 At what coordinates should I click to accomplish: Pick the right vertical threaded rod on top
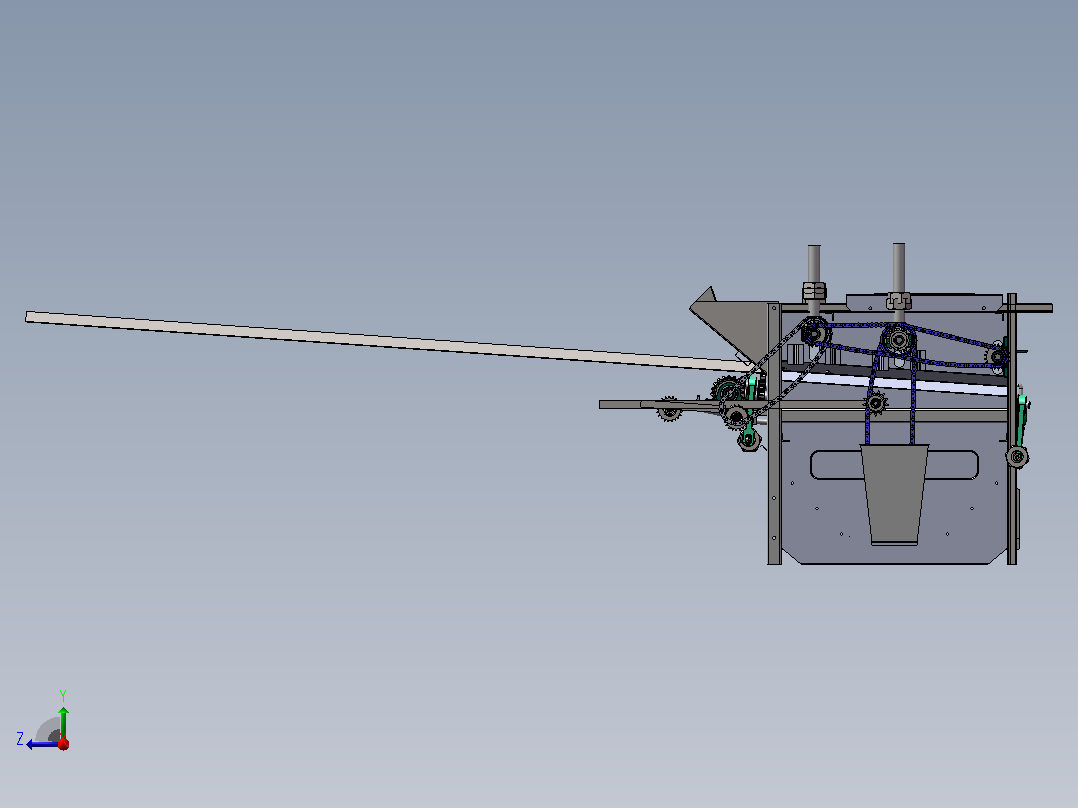coord(899,268)
